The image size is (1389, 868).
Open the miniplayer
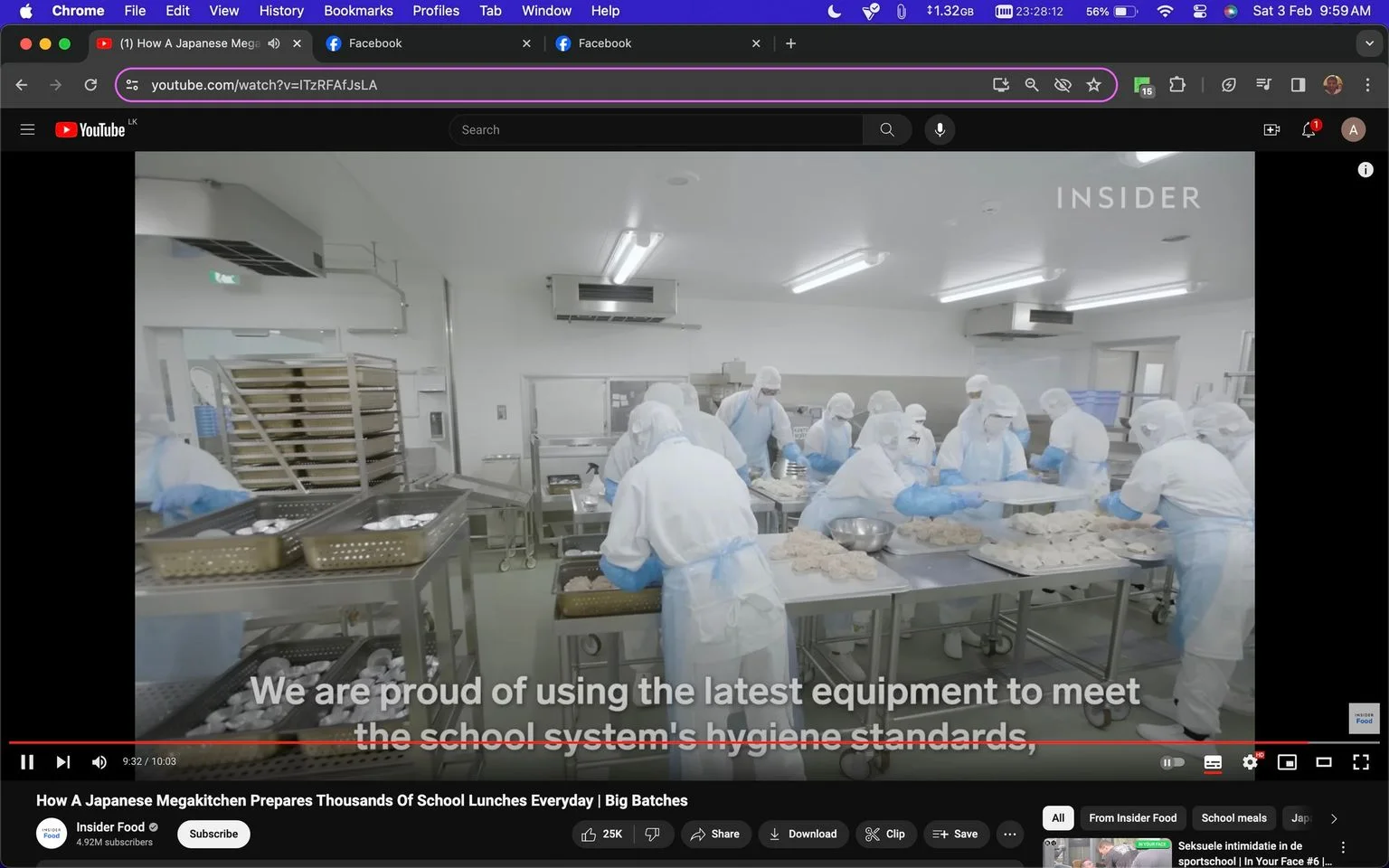tap(1287, 762)
